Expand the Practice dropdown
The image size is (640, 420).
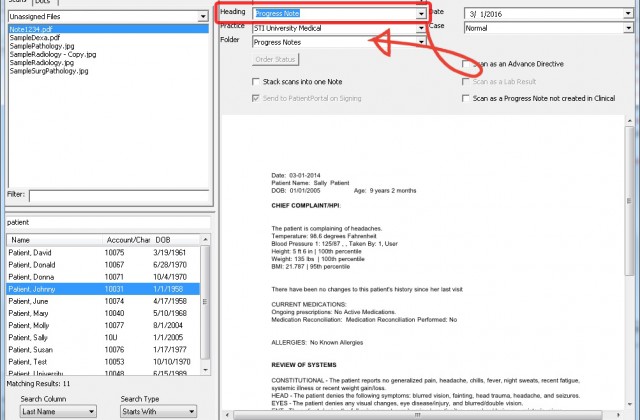(x=423, y=28)
